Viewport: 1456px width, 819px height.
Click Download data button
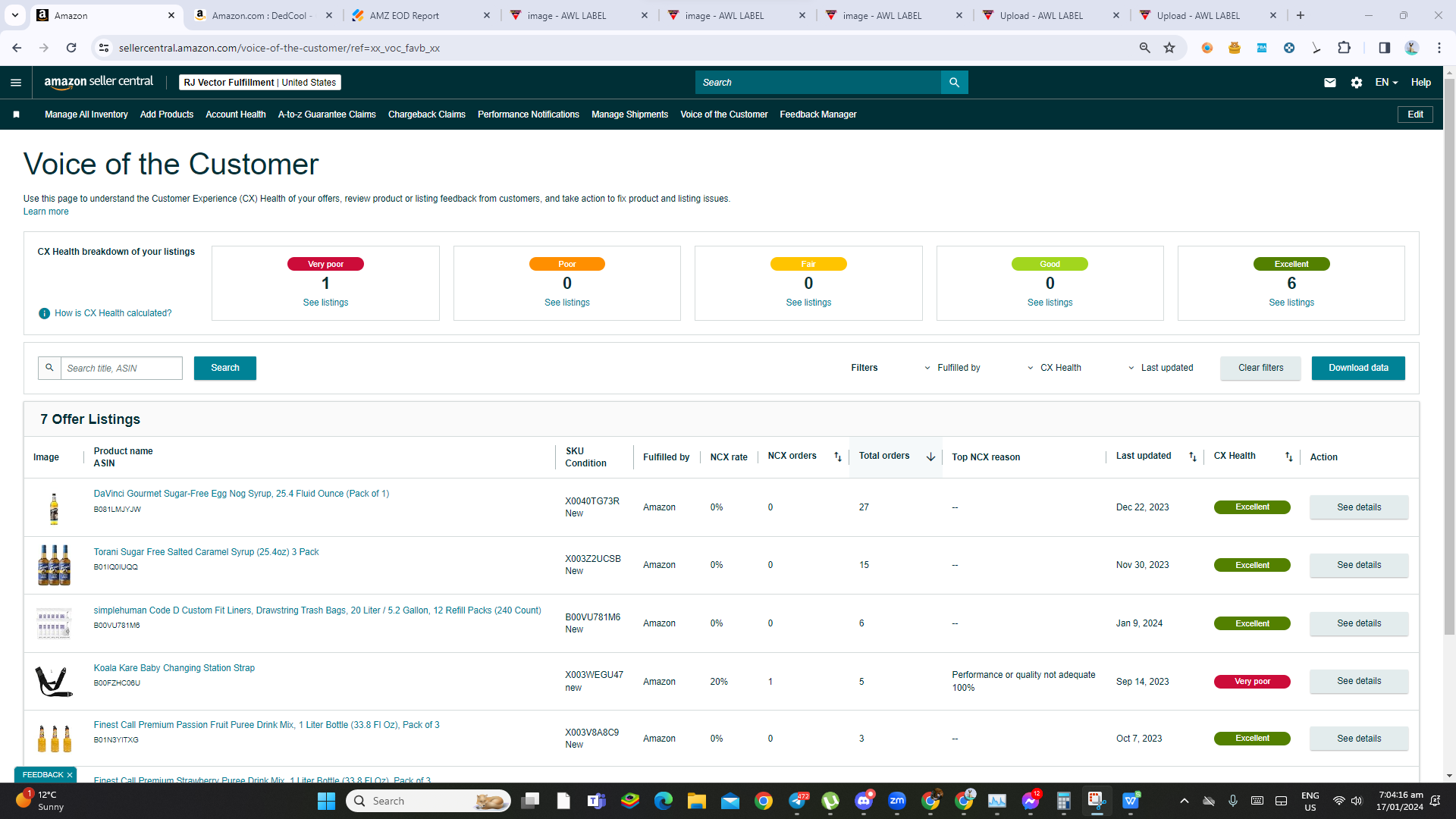pos(1358,368)
